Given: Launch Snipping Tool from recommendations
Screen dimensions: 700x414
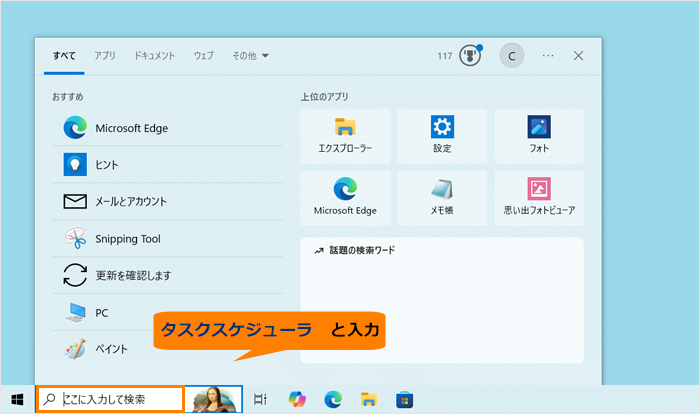Looking at the screenshot, I should click(x=167, y=238).
